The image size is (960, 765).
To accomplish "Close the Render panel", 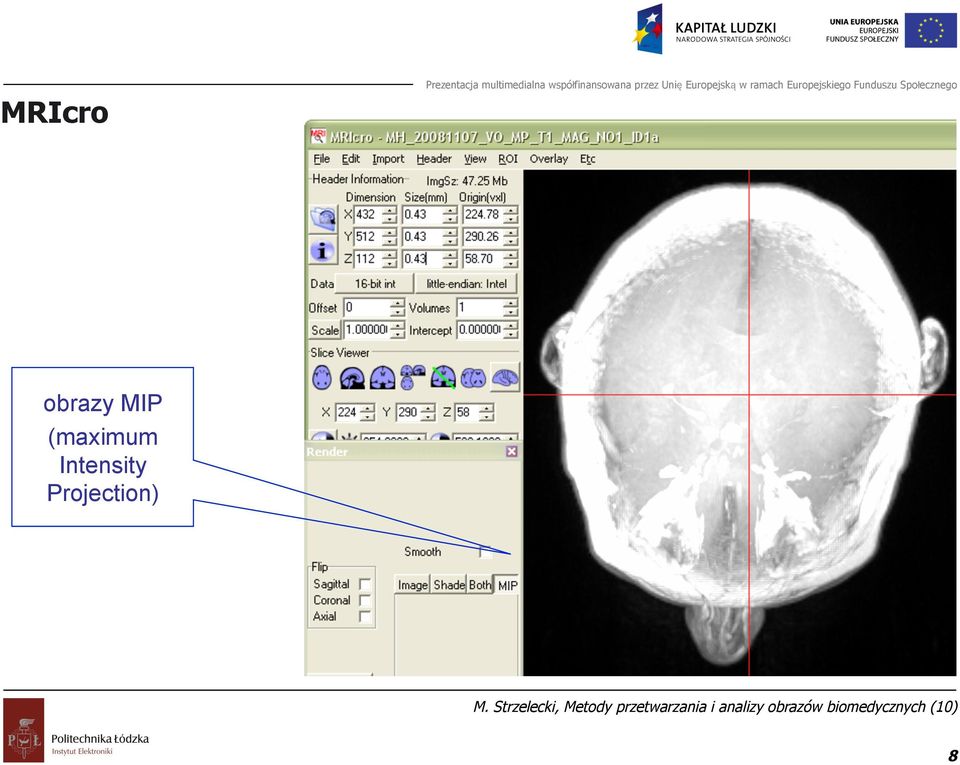I will click(512, 452).
